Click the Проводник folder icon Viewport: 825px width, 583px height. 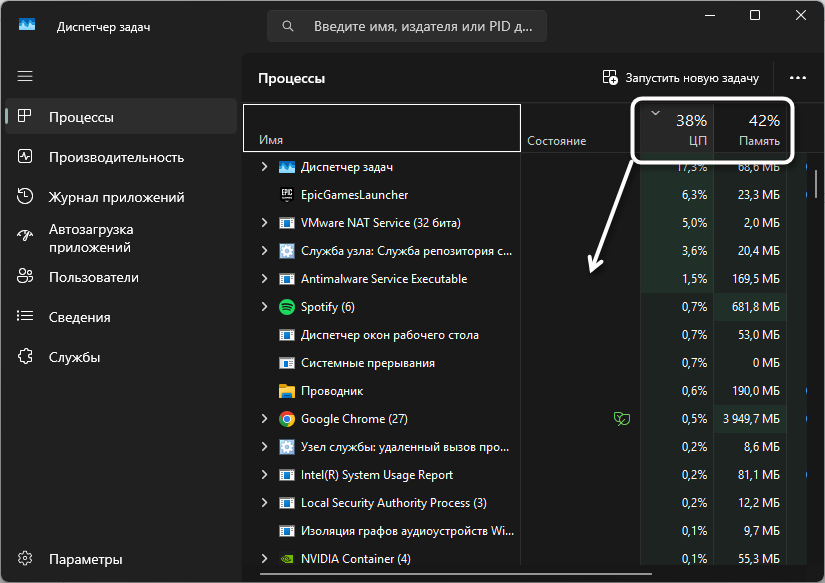click(287, 391)
